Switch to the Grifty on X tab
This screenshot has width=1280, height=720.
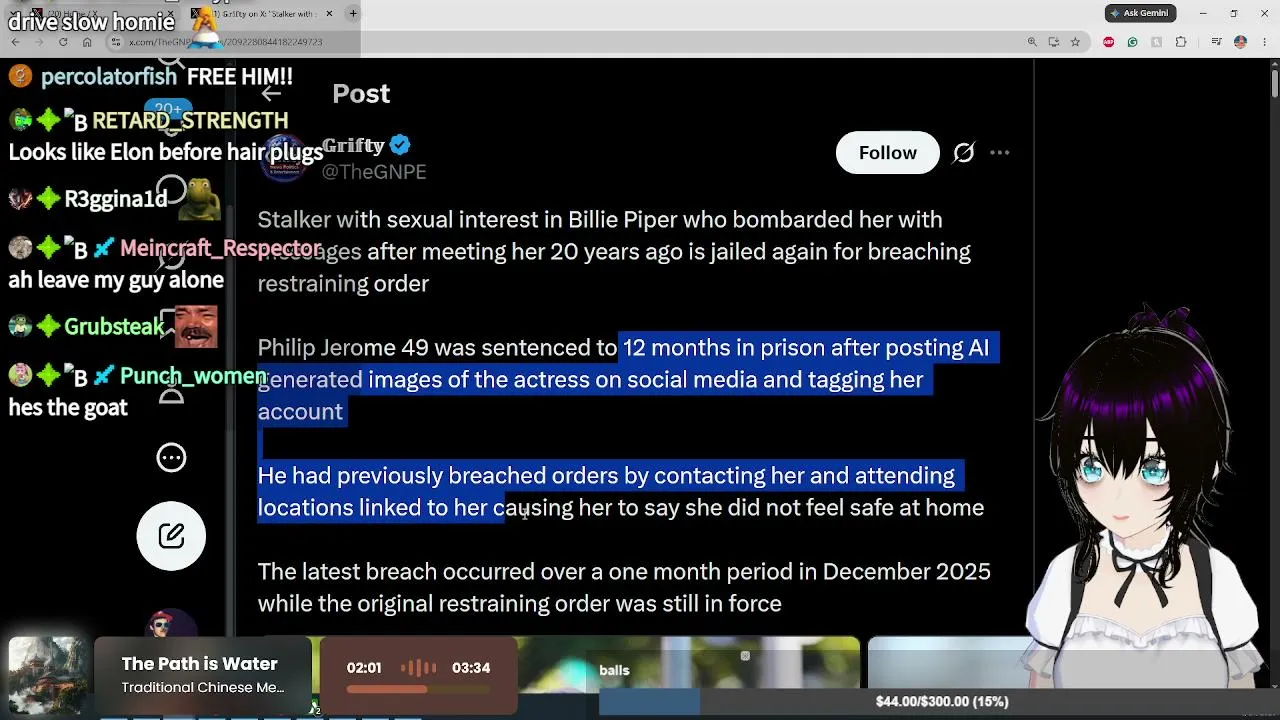tap(262, 14)
